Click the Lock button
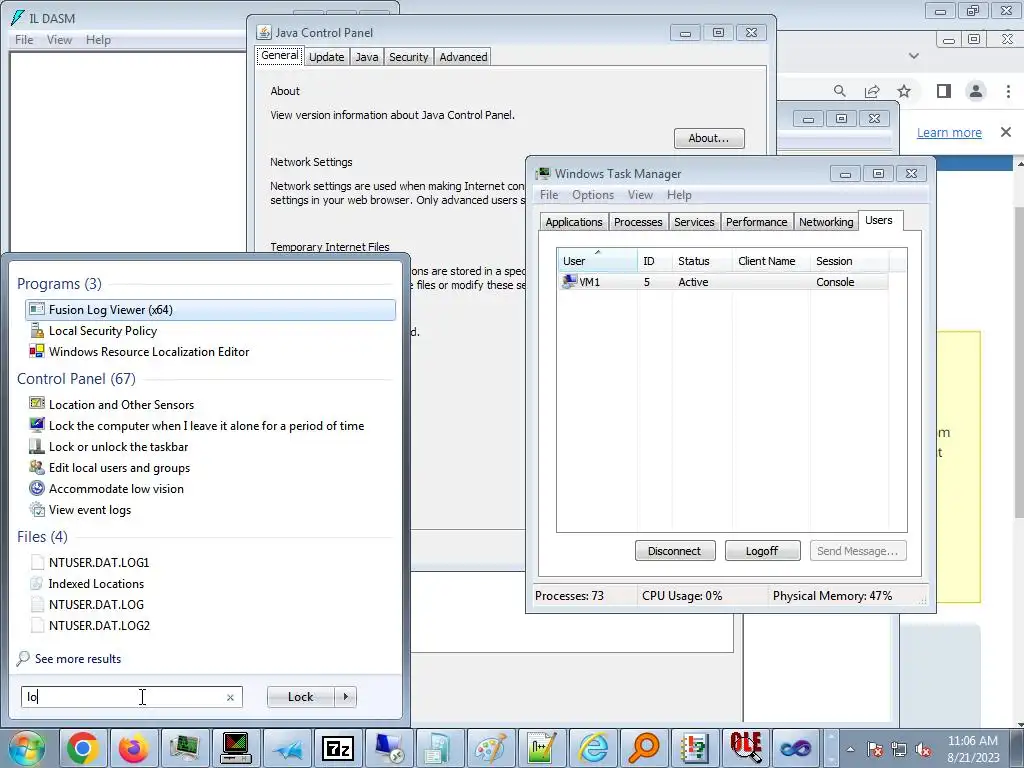1024x768 pixels. coord(300,697)
